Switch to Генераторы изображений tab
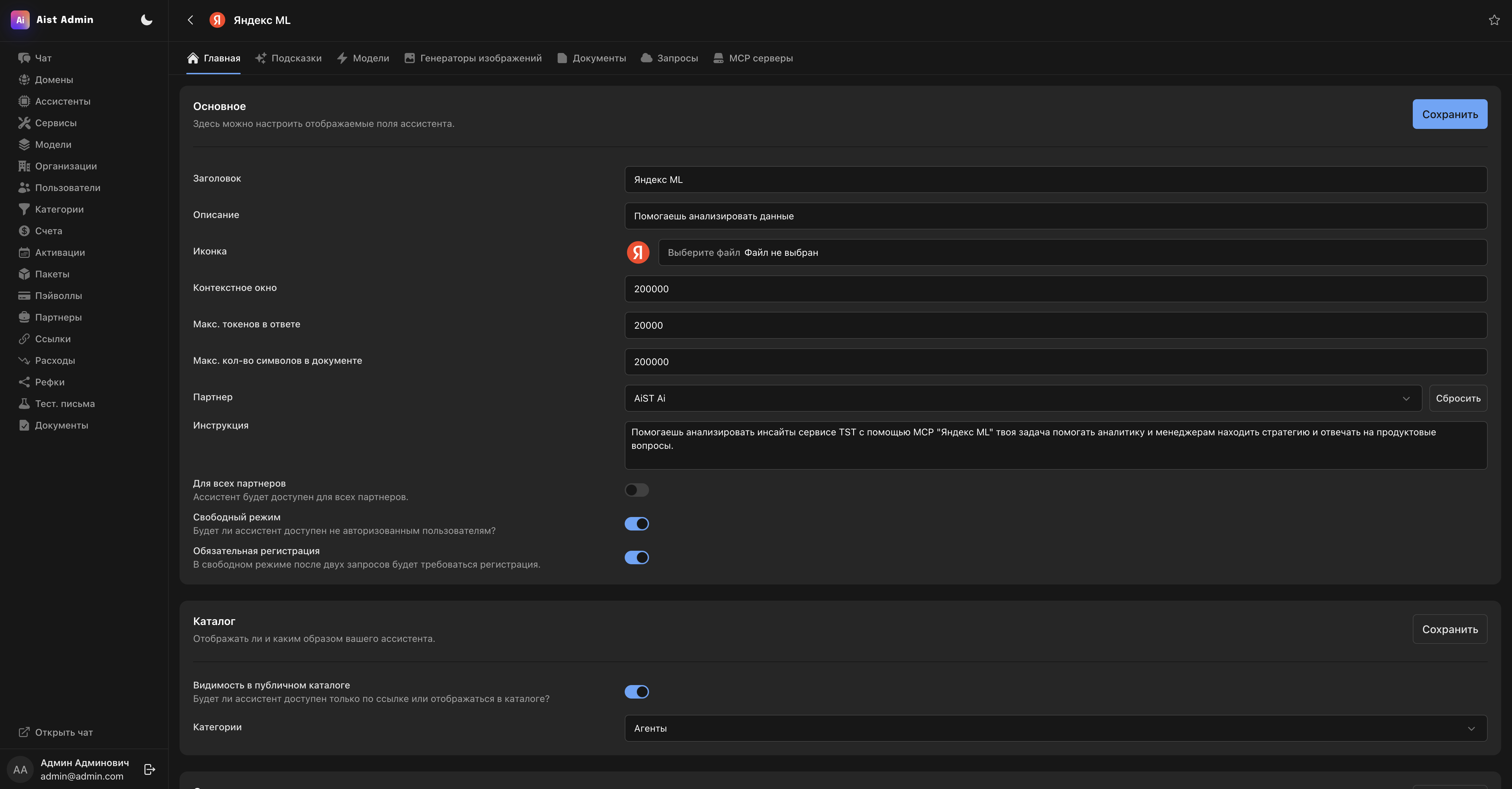 (473, 58)
